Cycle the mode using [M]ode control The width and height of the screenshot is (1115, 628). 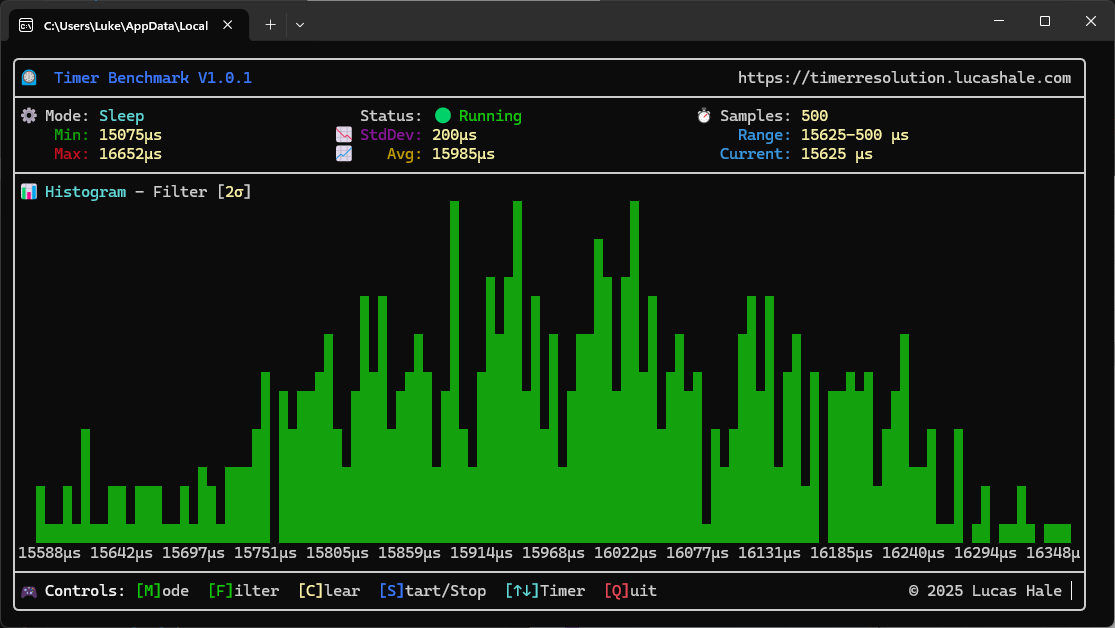(162, 591)
